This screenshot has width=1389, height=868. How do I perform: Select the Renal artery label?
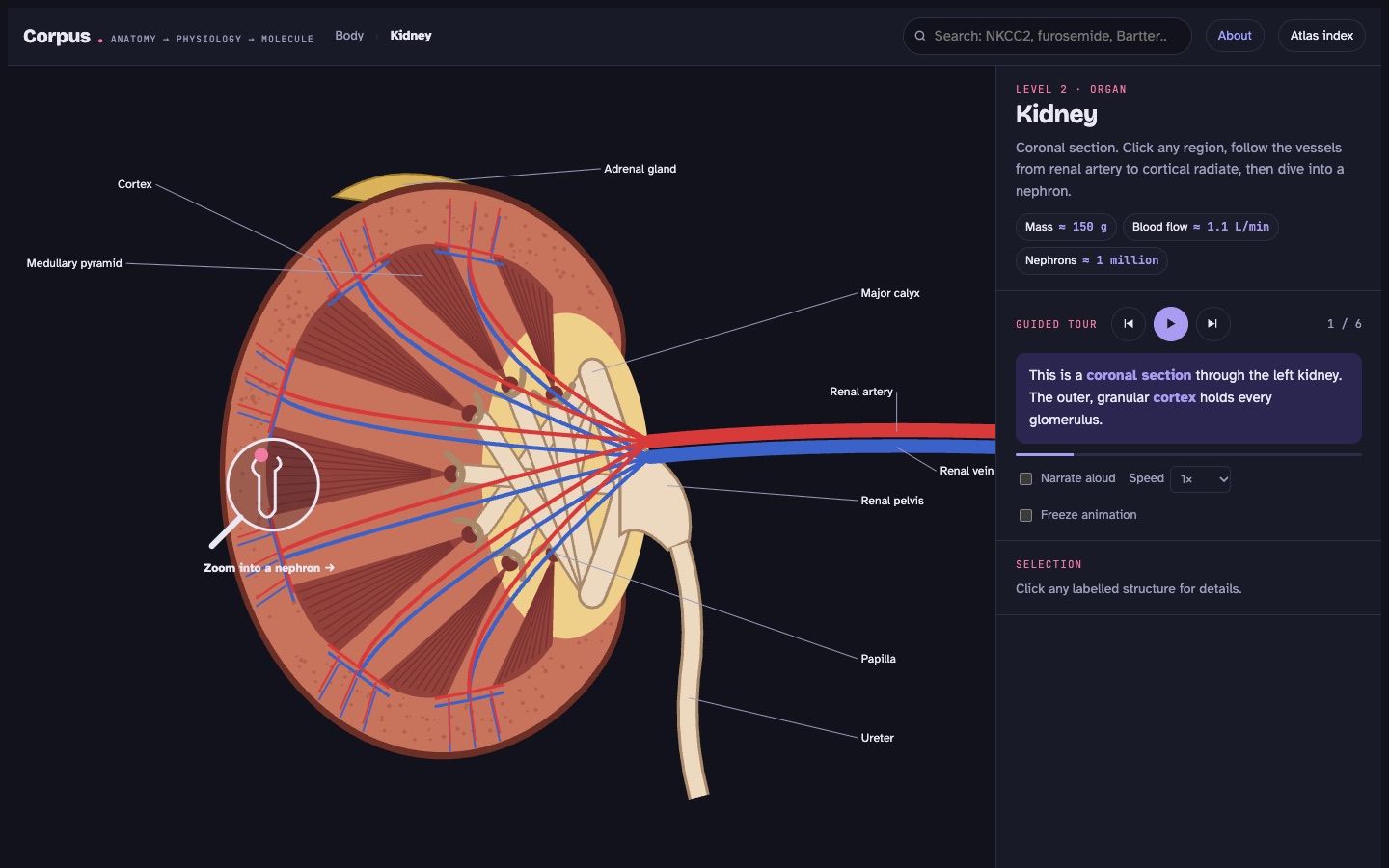point(861,392)
